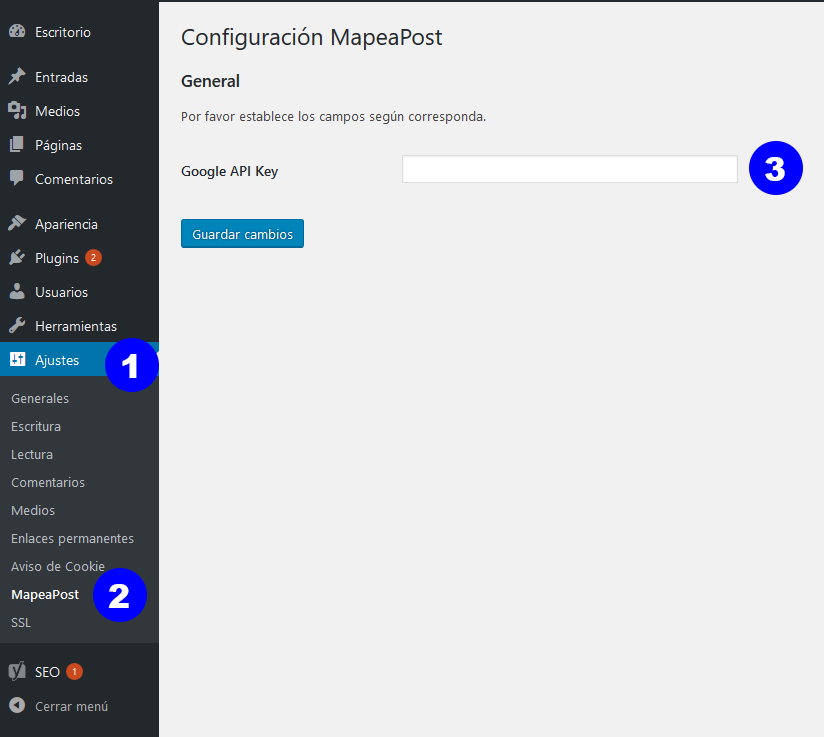Click the Comentarios speech bubble icon
Image resolution: width=824 pixels, height=737 pixels.
pos(17,179)
